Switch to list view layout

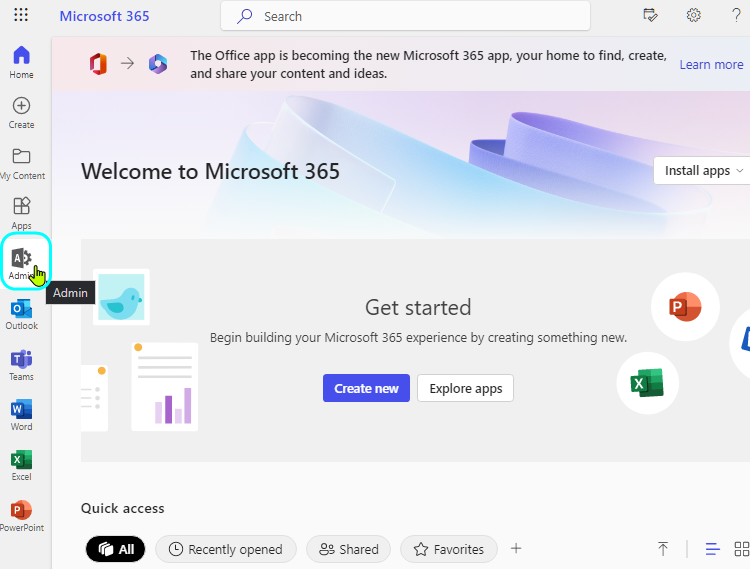[x=712, y=549]
